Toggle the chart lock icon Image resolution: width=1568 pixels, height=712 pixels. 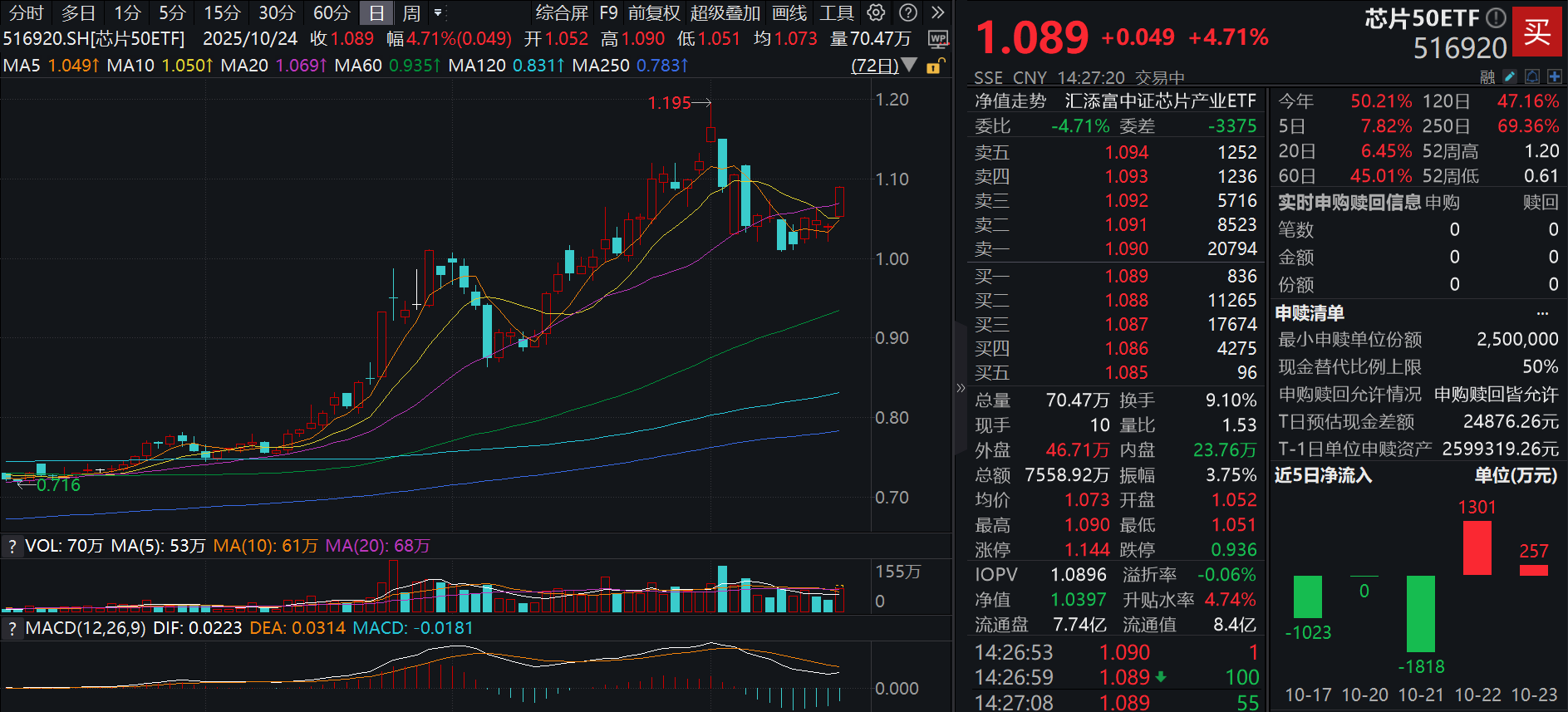[x=934, y=66]
